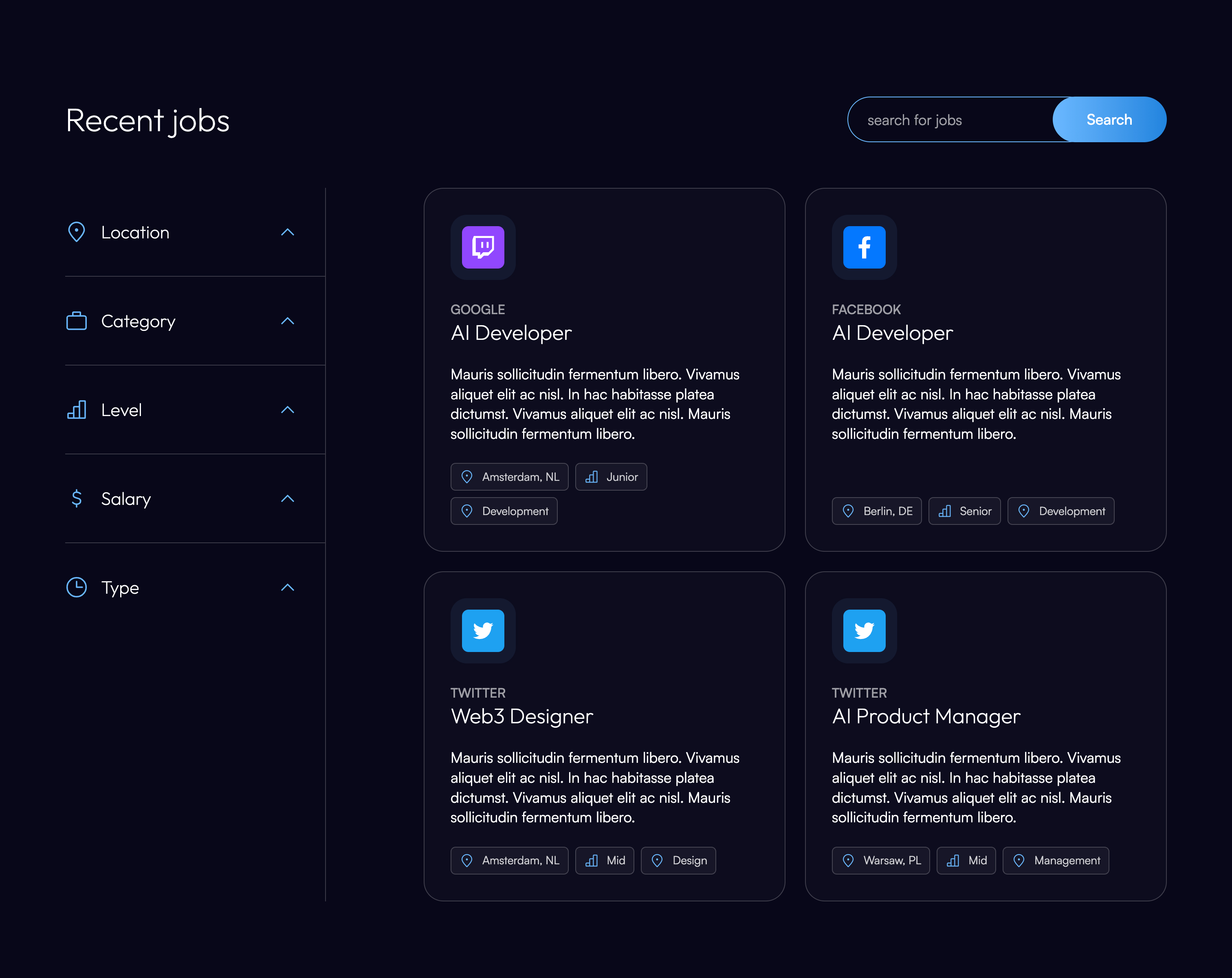Click pin icon in Warsaw, PL tag
The image size is (1232, 978).
coord(848,860)
